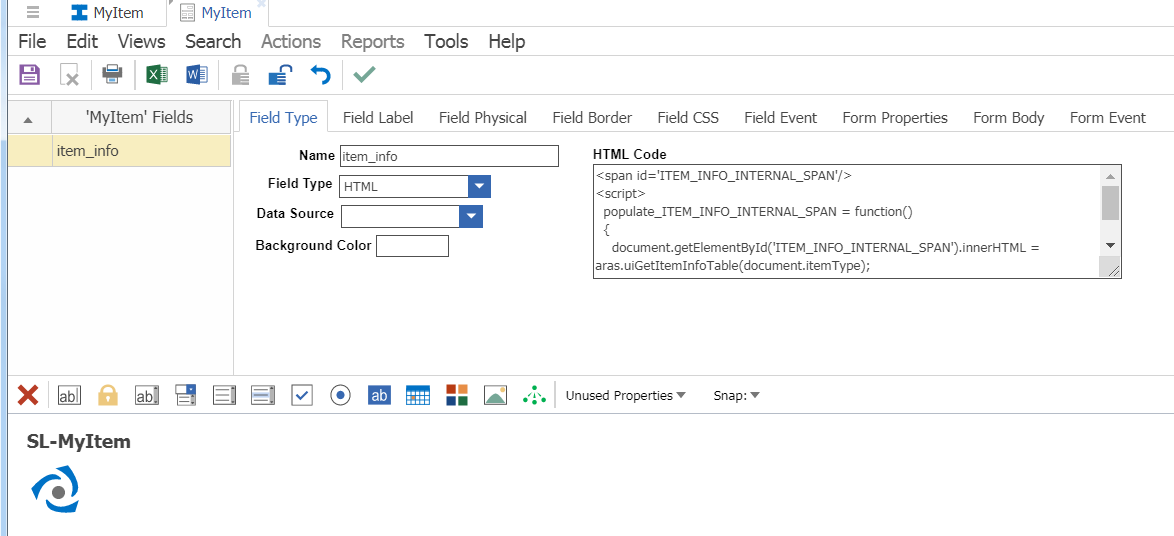Expand the Unused Properties dropdown

point(625,395)
